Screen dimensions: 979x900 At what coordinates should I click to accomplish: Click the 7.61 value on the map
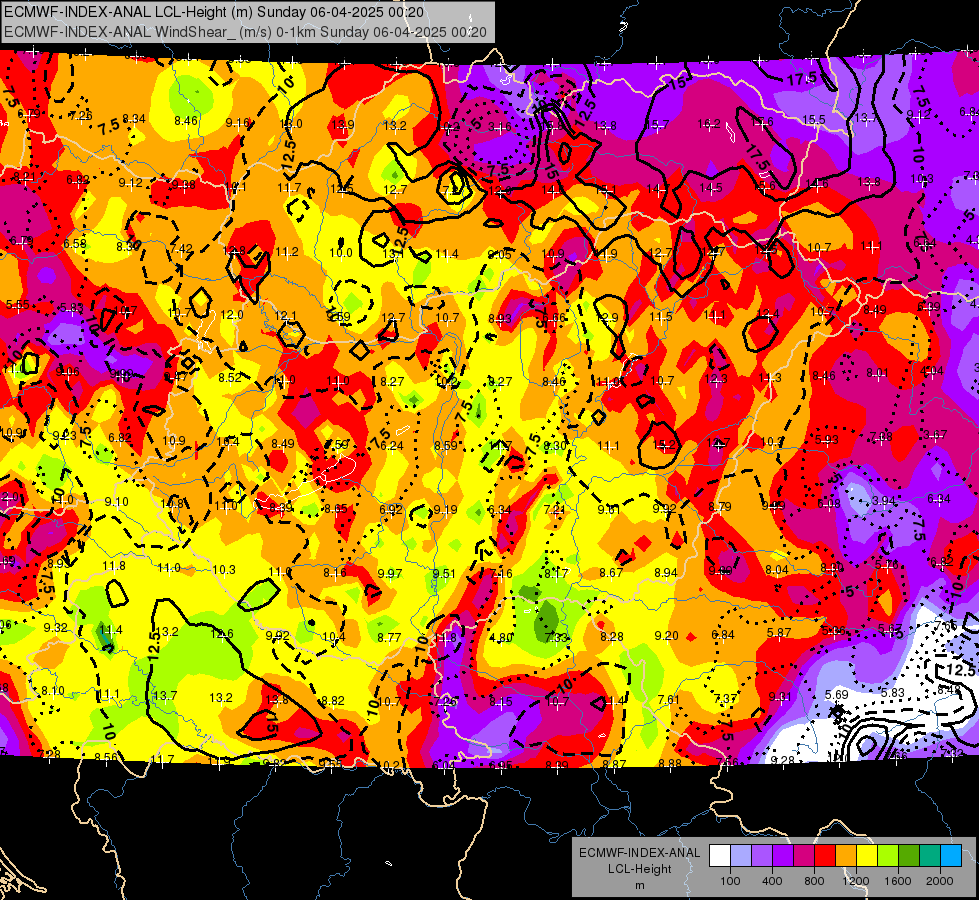pyautogui.click(x=668, y=700)
